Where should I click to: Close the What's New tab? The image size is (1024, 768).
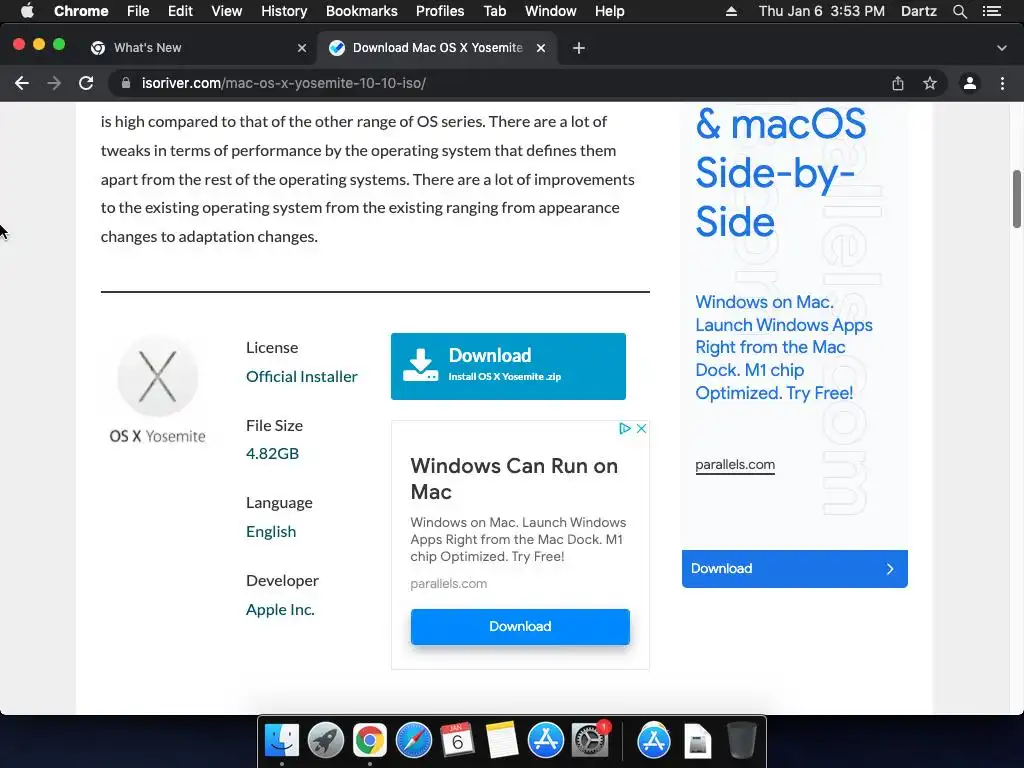(x=302, y=48)
